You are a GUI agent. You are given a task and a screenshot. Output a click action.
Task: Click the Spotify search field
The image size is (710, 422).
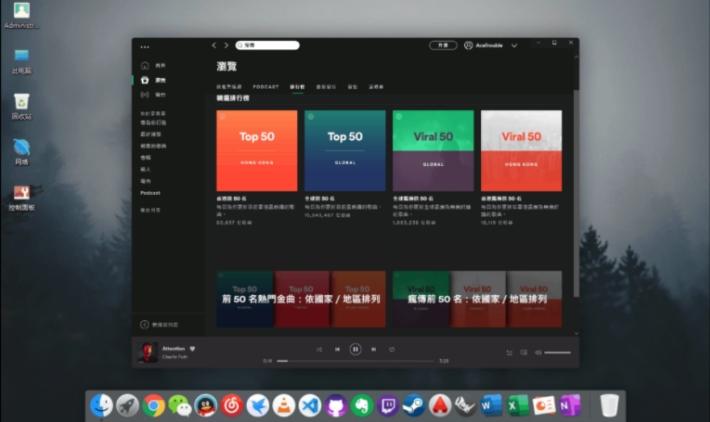coord(267,45)
